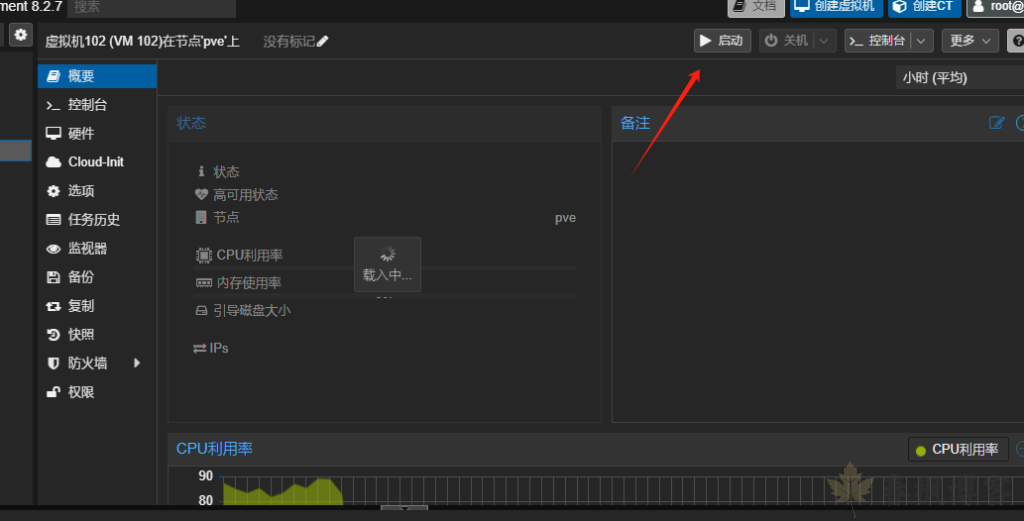Open the 监视器 monitor page
1024x521 pixels.
point(97,248)
